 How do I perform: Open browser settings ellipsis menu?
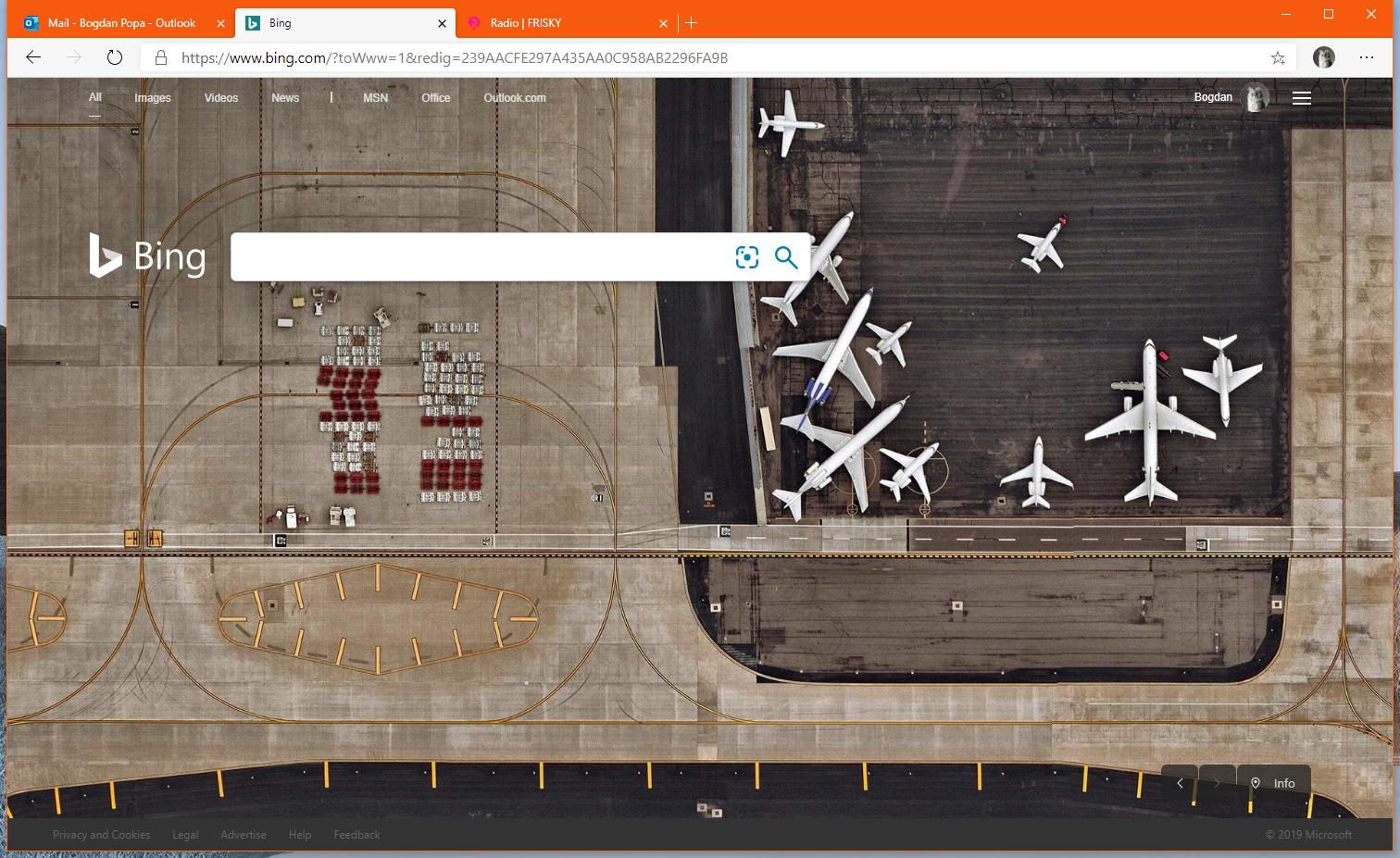1366,57
